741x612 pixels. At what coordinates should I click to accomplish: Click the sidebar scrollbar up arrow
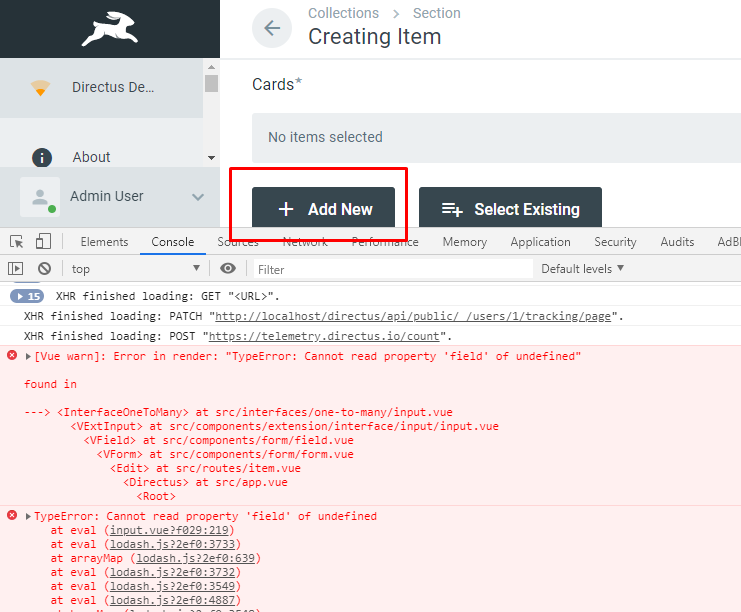(x=211, y=67)
